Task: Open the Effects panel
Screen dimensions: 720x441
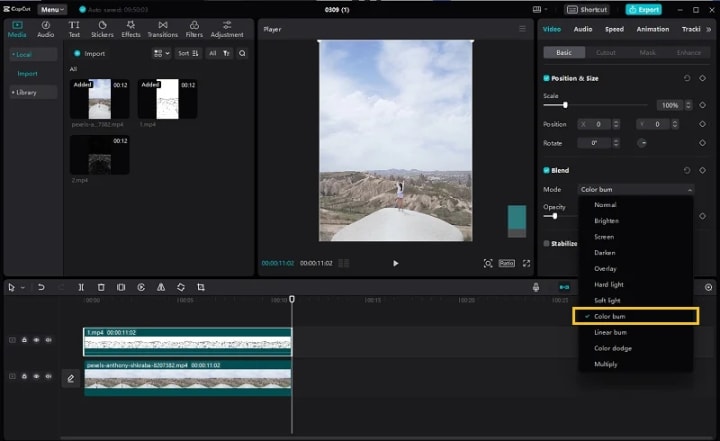Action: click(x=131, y=28)
